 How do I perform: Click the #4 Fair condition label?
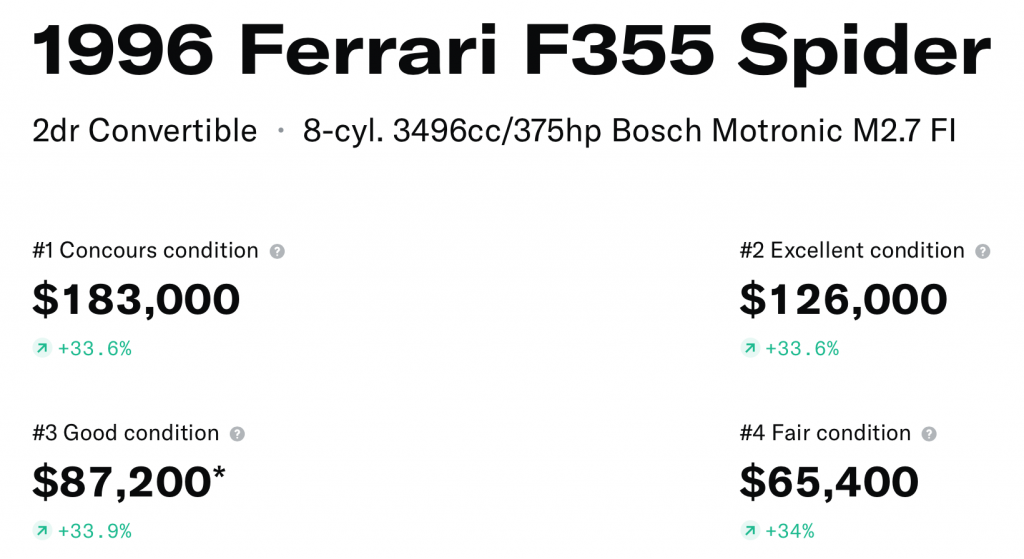point(825,434)
